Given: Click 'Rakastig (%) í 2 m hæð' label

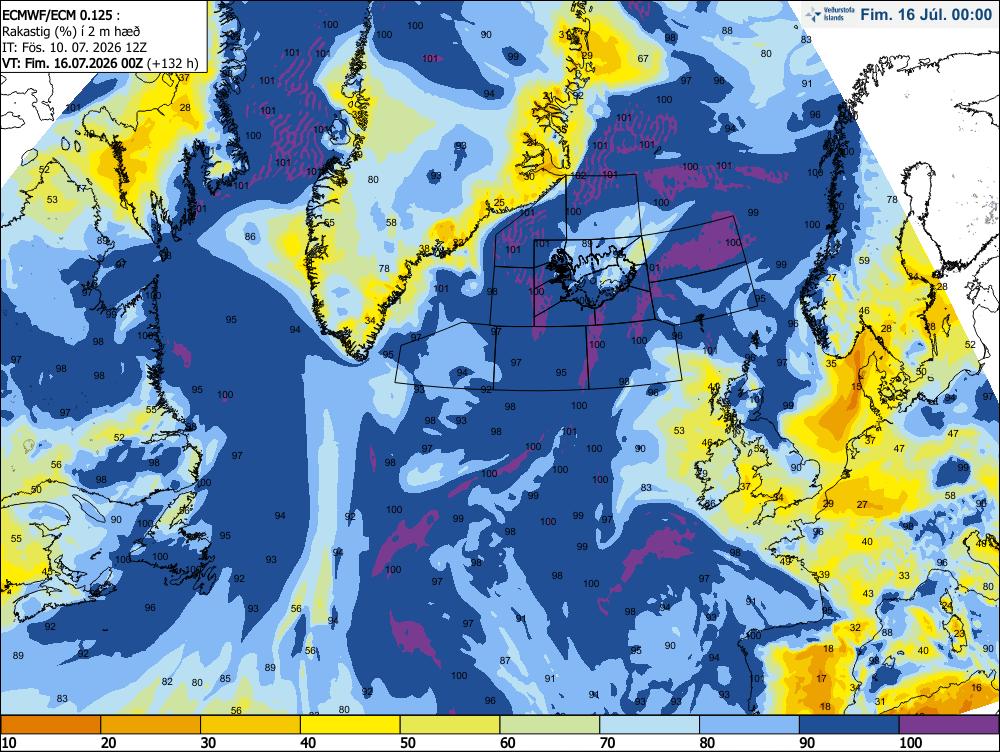Looking at the screenshot, I should [71, 31].
